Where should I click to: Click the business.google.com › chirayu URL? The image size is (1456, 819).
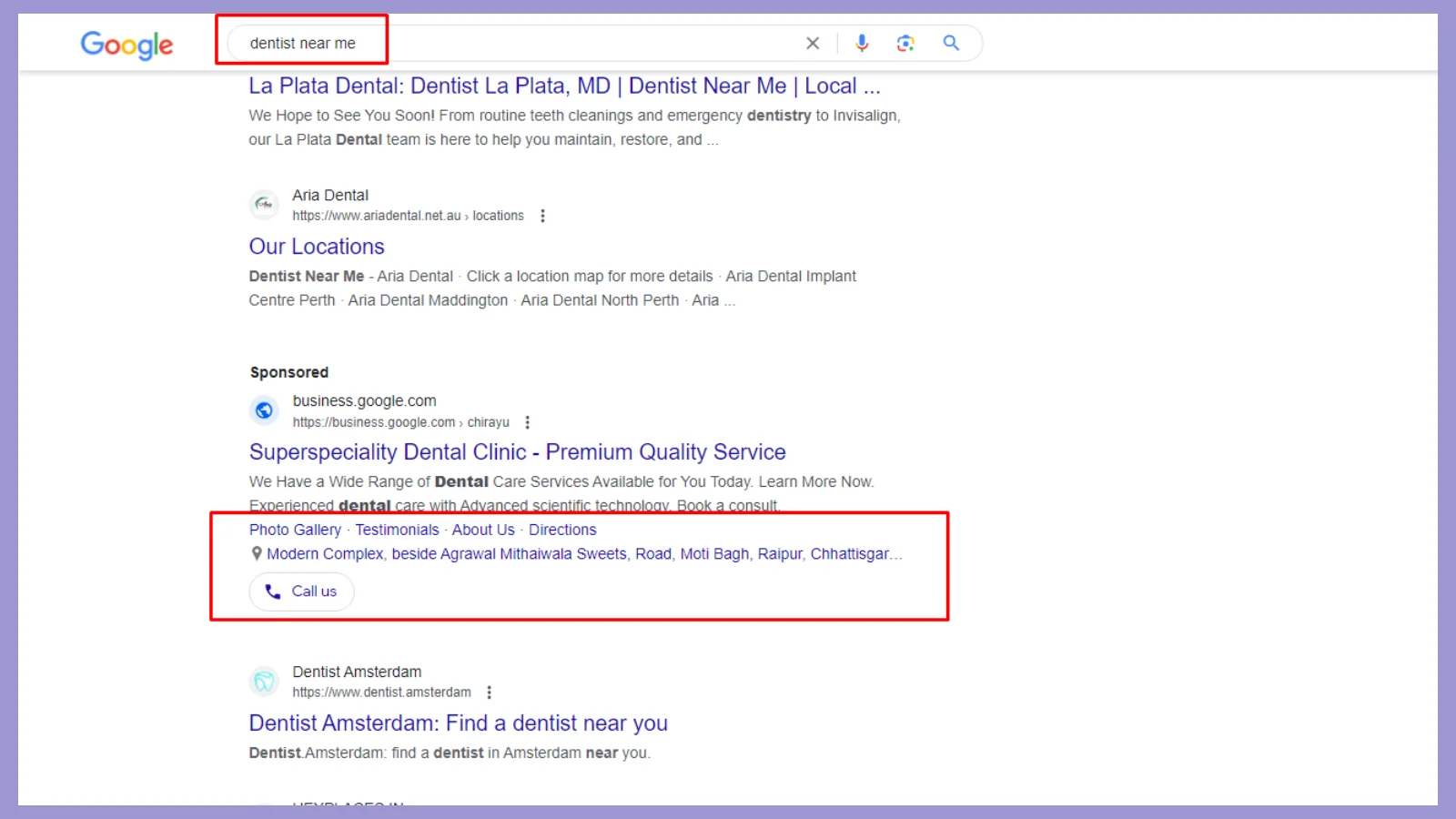(x=400, y=422)
